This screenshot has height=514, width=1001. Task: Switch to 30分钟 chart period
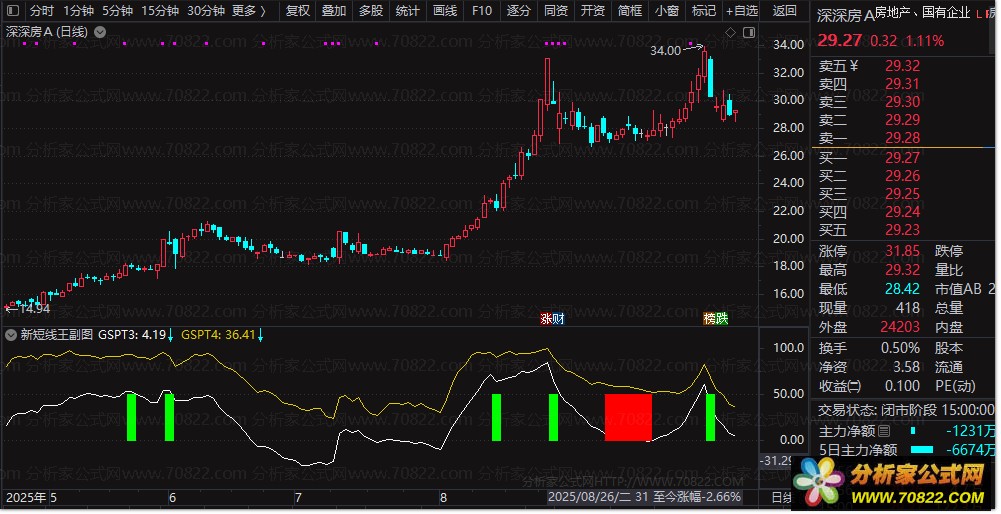[206, 10]
